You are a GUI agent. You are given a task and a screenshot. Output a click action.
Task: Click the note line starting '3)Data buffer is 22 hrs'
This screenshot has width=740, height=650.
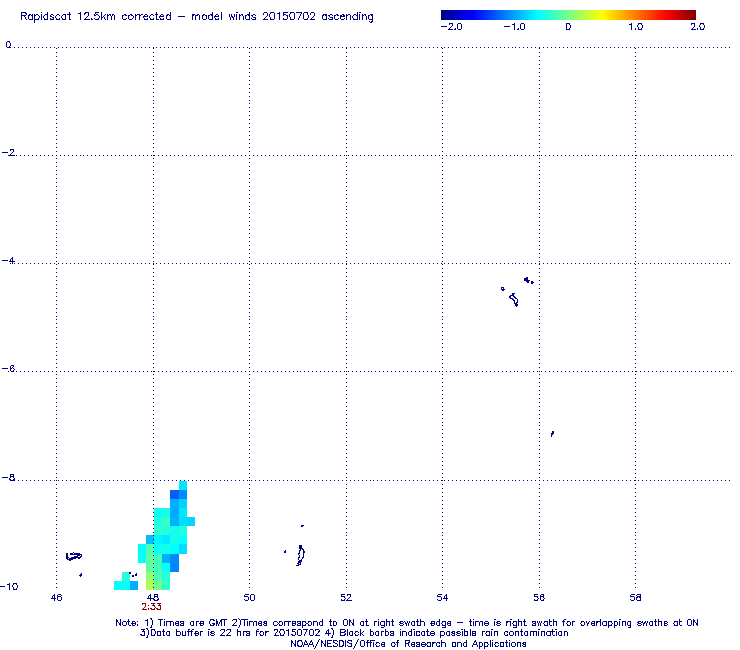354,633
